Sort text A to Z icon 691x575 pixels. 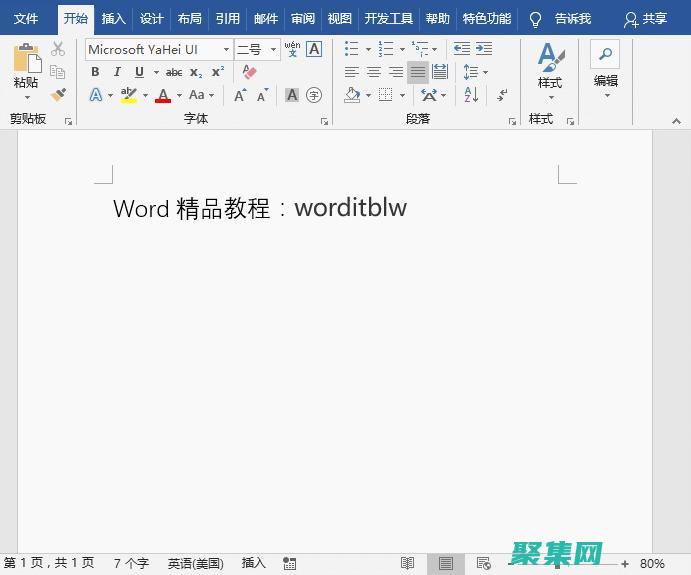tap(471, 95)
